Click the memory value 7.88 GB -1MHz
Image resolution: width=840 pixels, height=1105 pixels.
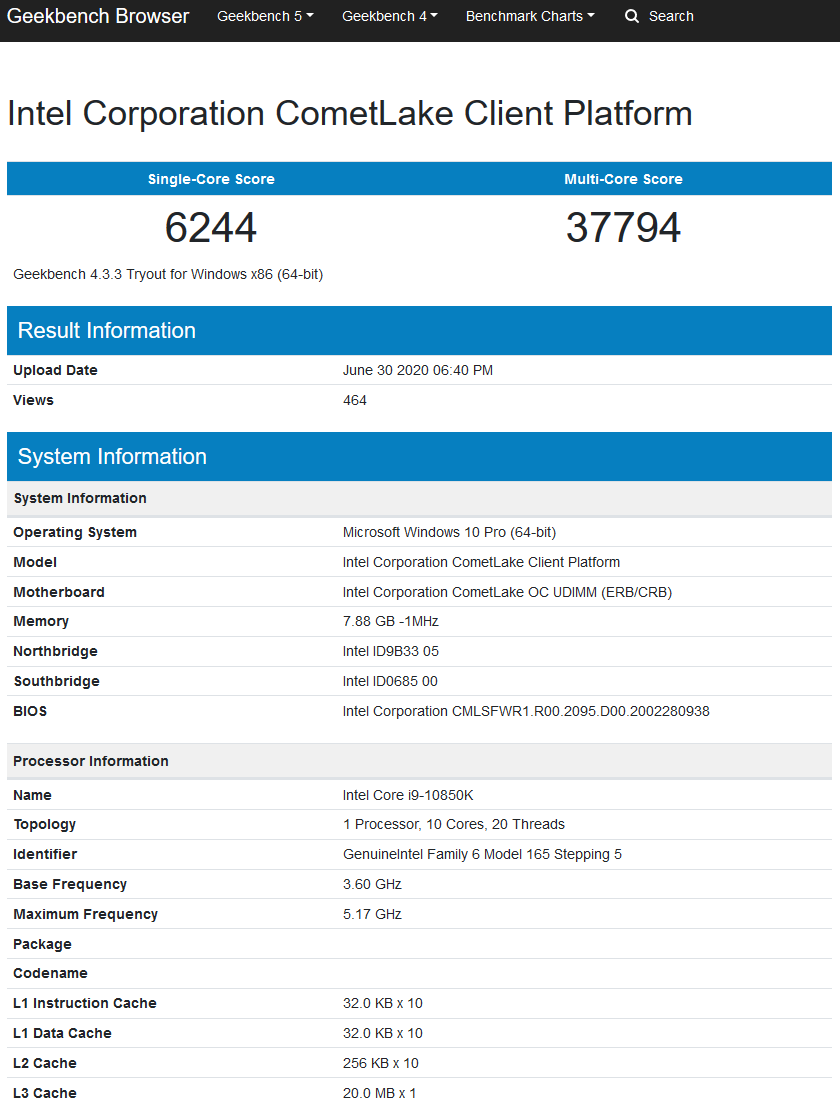click(390, 622)
